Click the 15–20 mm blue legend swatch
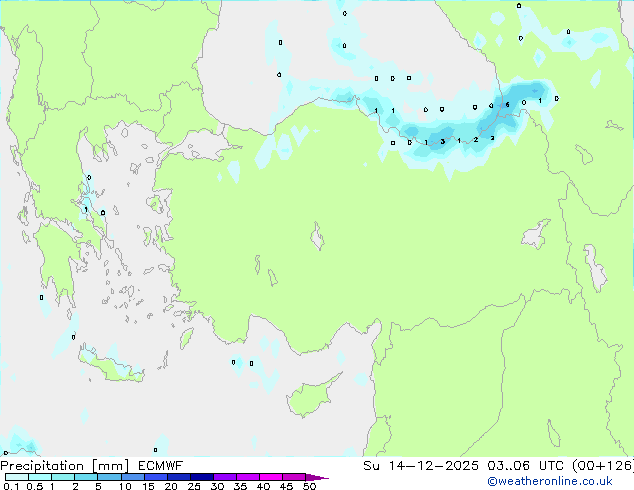The width and height of the screenshot is (634, 490). [156, 477]
